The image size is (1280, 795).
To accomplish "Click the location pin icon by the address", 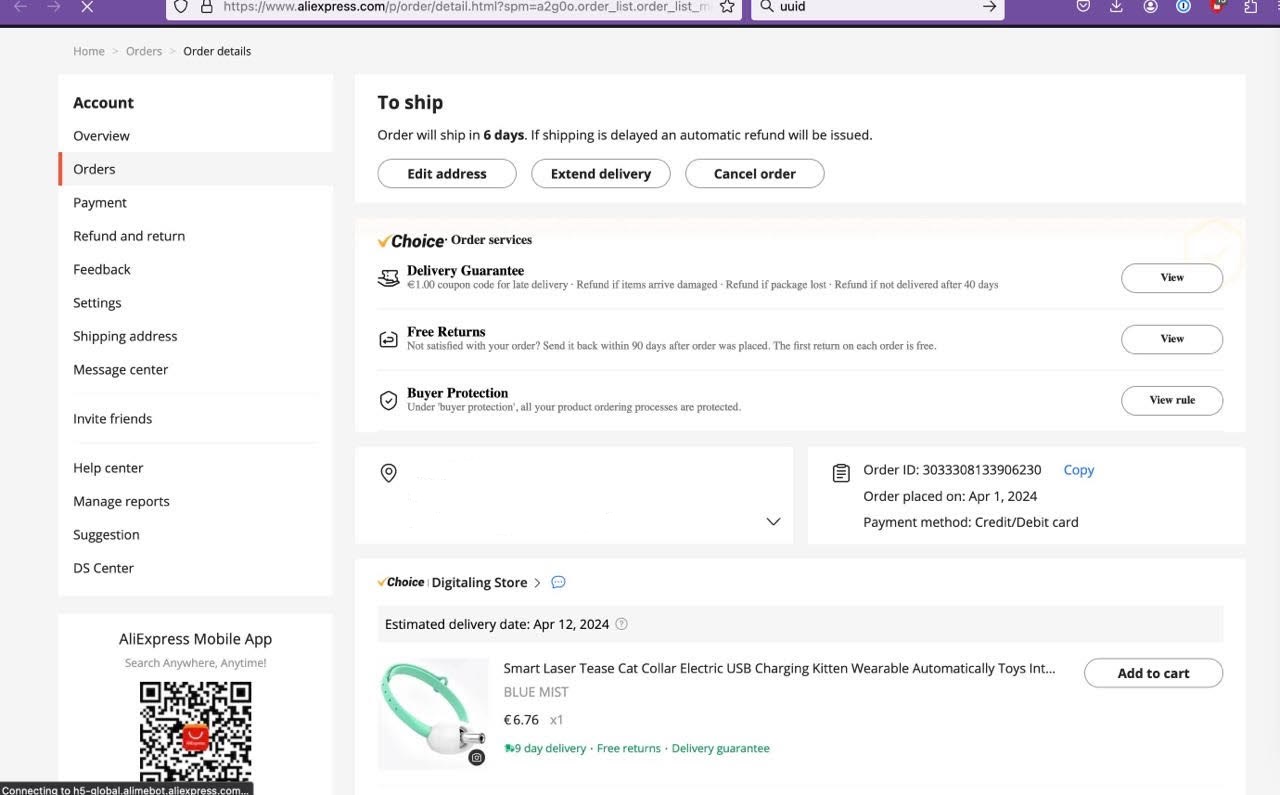I will (389, 473).
